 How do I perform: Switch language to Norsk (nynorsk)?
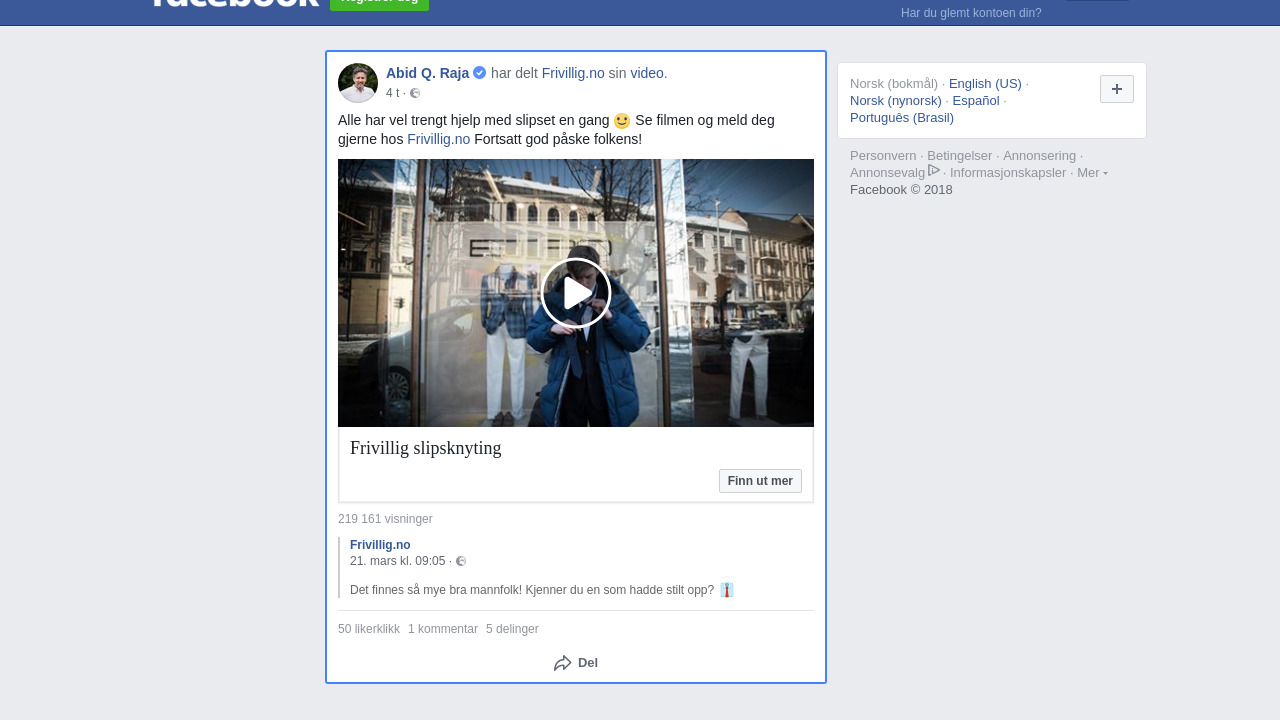(896, 100)
